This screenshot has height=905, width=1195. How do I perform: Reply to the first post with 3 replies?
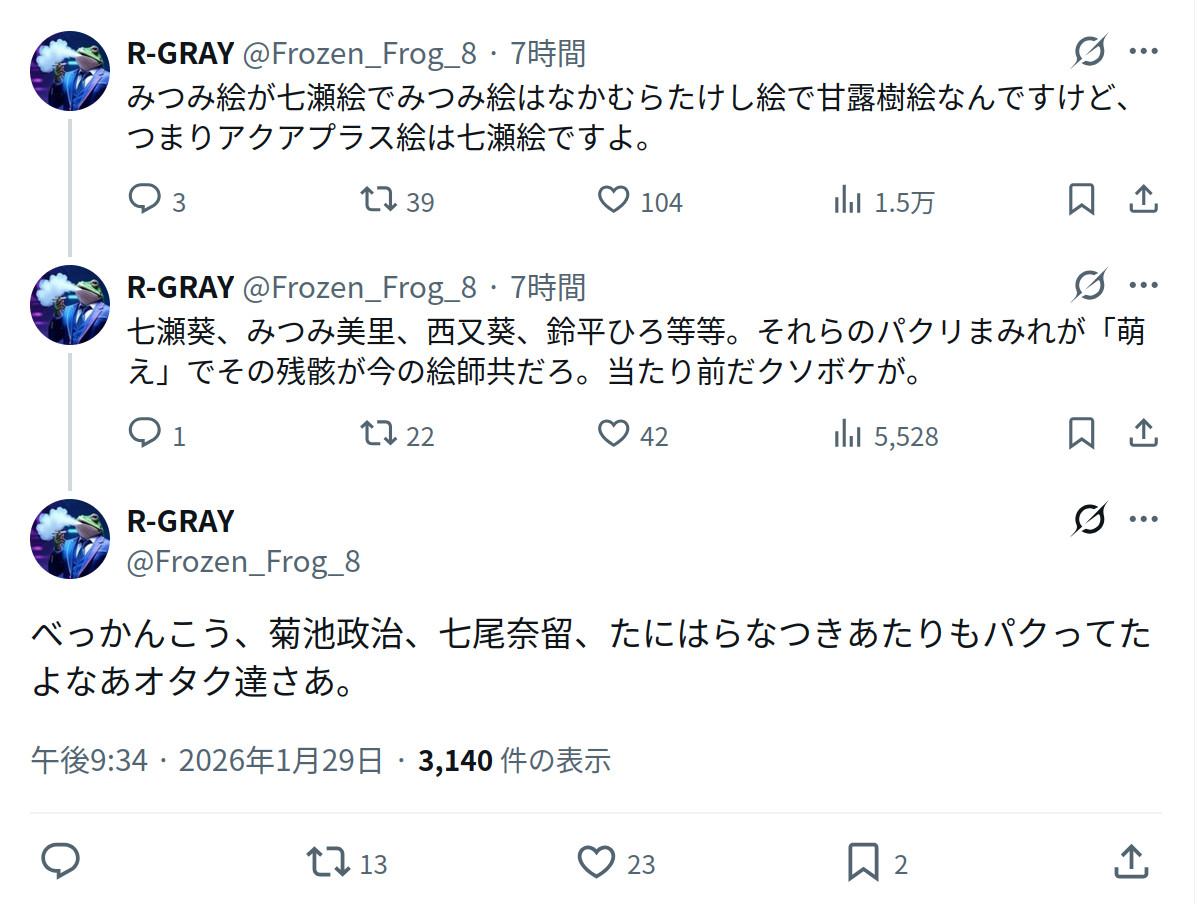(145, 201)
